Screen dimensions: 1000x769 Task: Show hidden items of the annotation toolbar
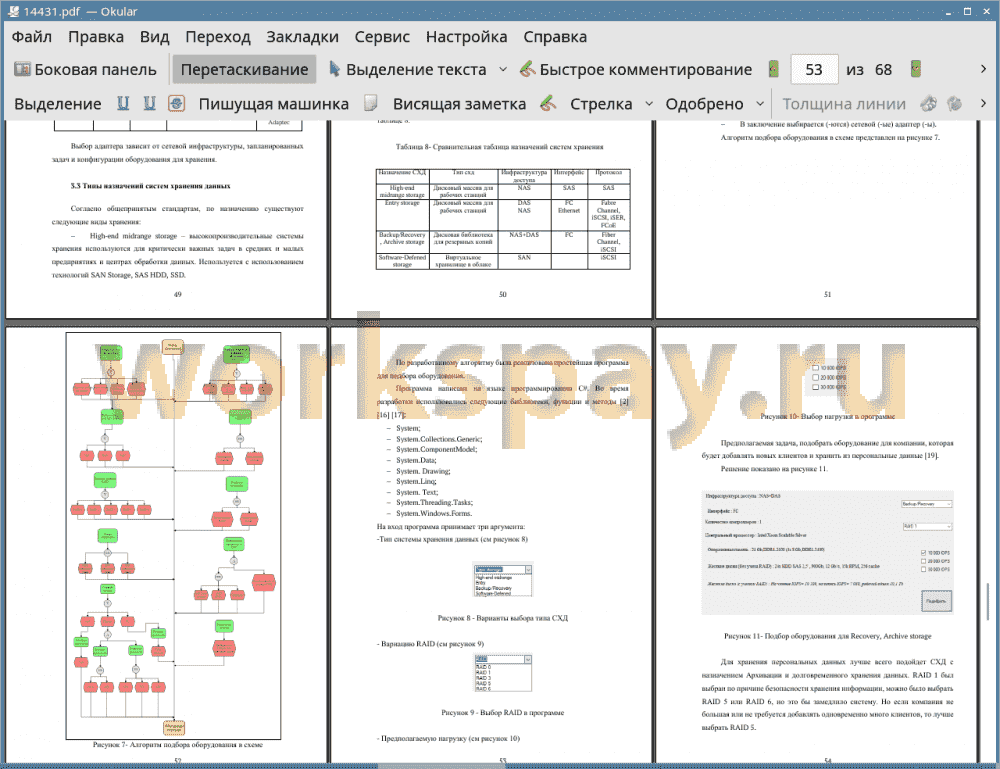click(983, 103)
